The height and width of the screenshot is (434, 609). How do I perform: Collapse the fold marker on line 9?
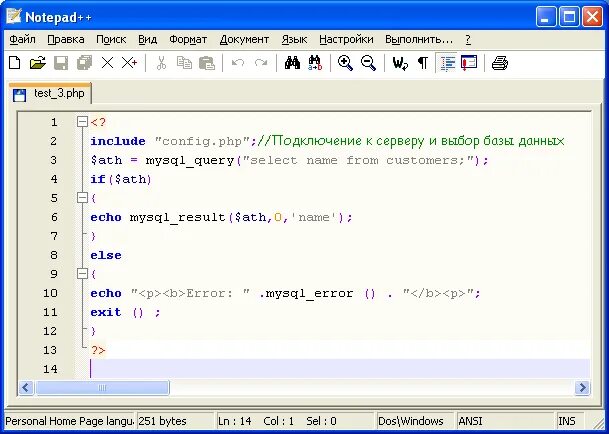coord(82,274)
